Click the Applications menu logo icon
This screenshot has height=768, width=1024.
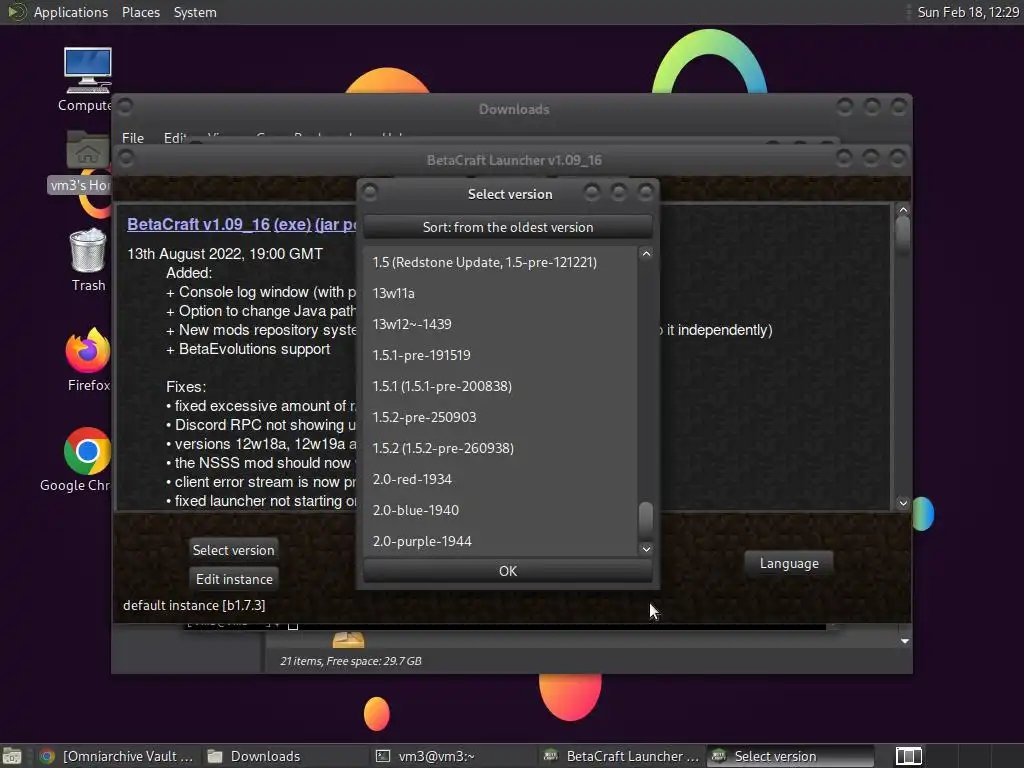(x=16, y=12)
